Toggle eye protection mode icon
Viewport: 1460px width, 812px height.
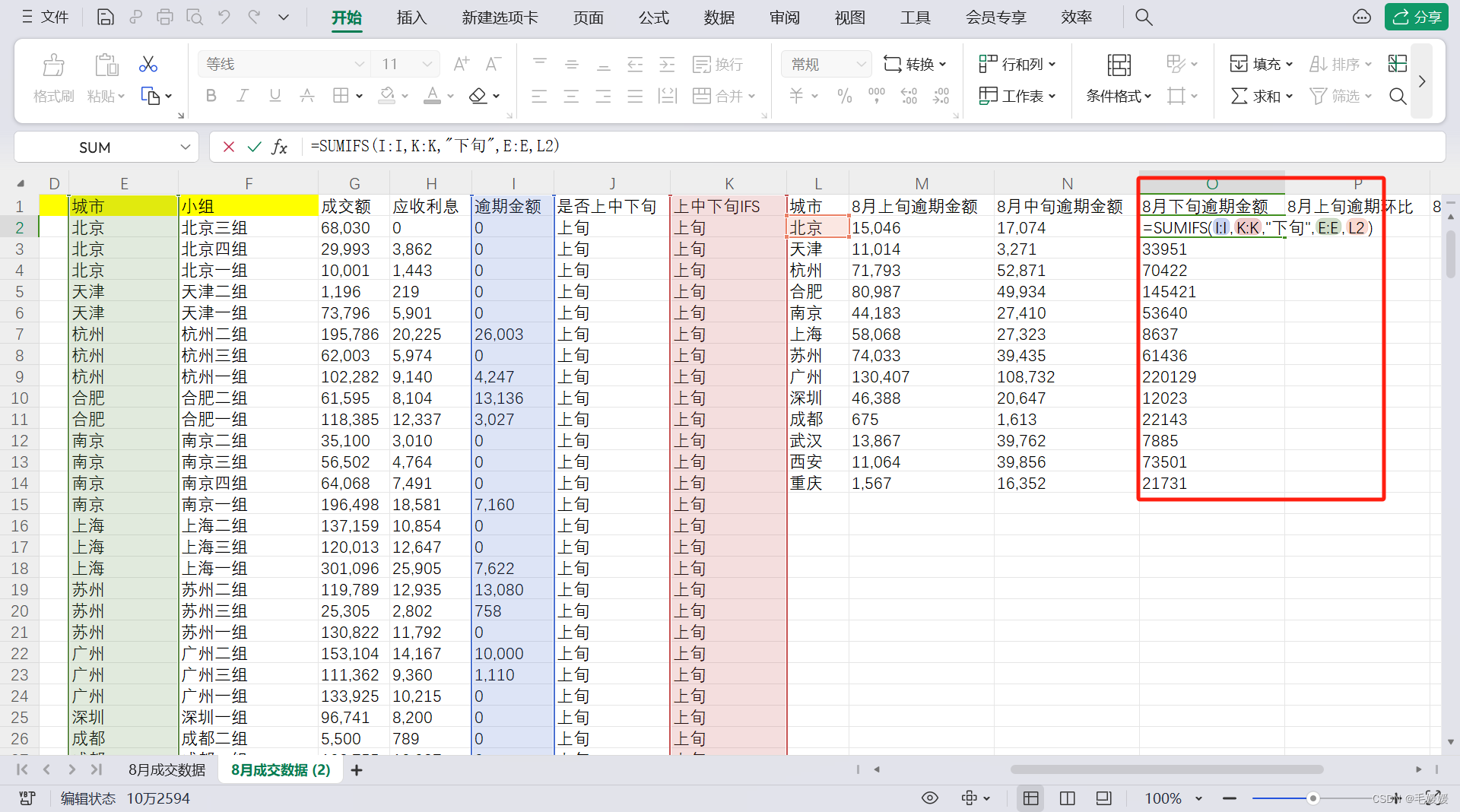[929, 798]
